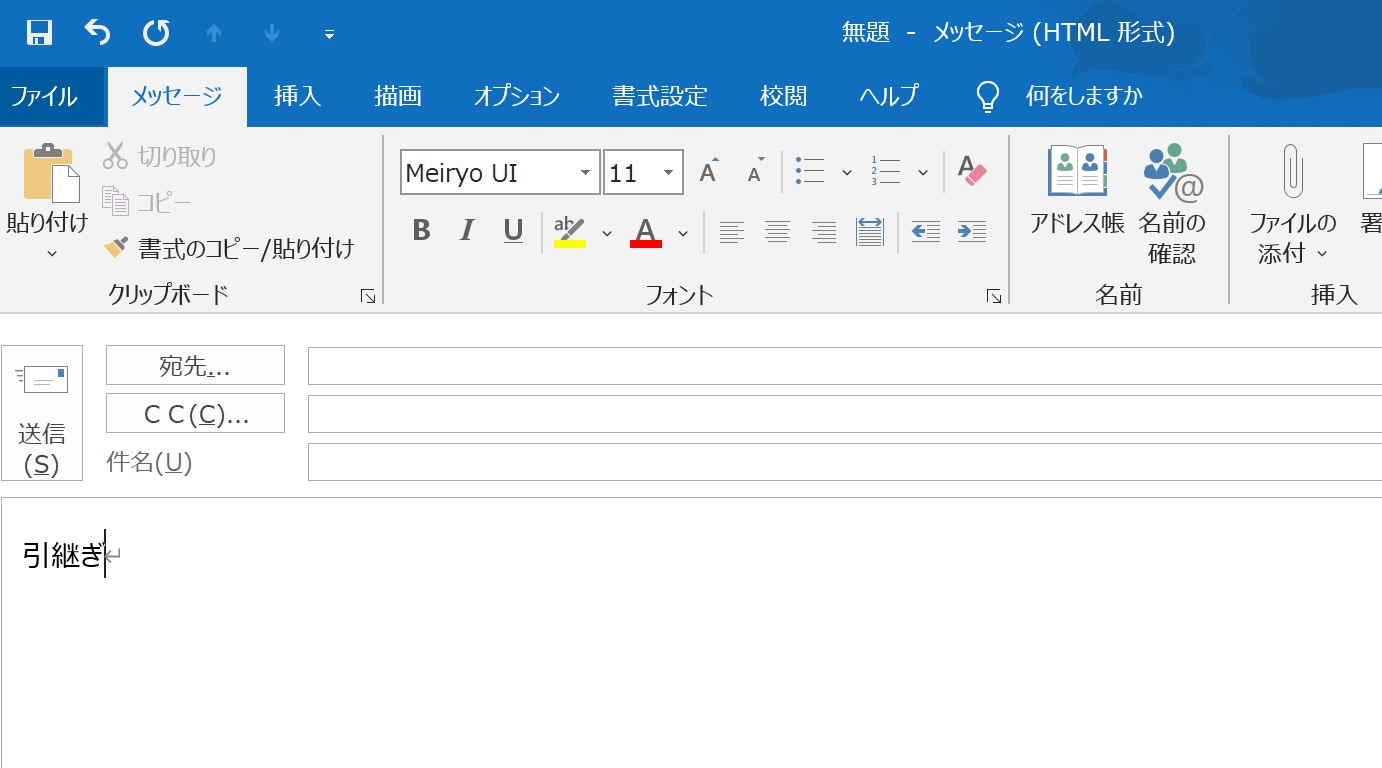
Task: Open the 書式設定 tab
Action: pos(660,97)
